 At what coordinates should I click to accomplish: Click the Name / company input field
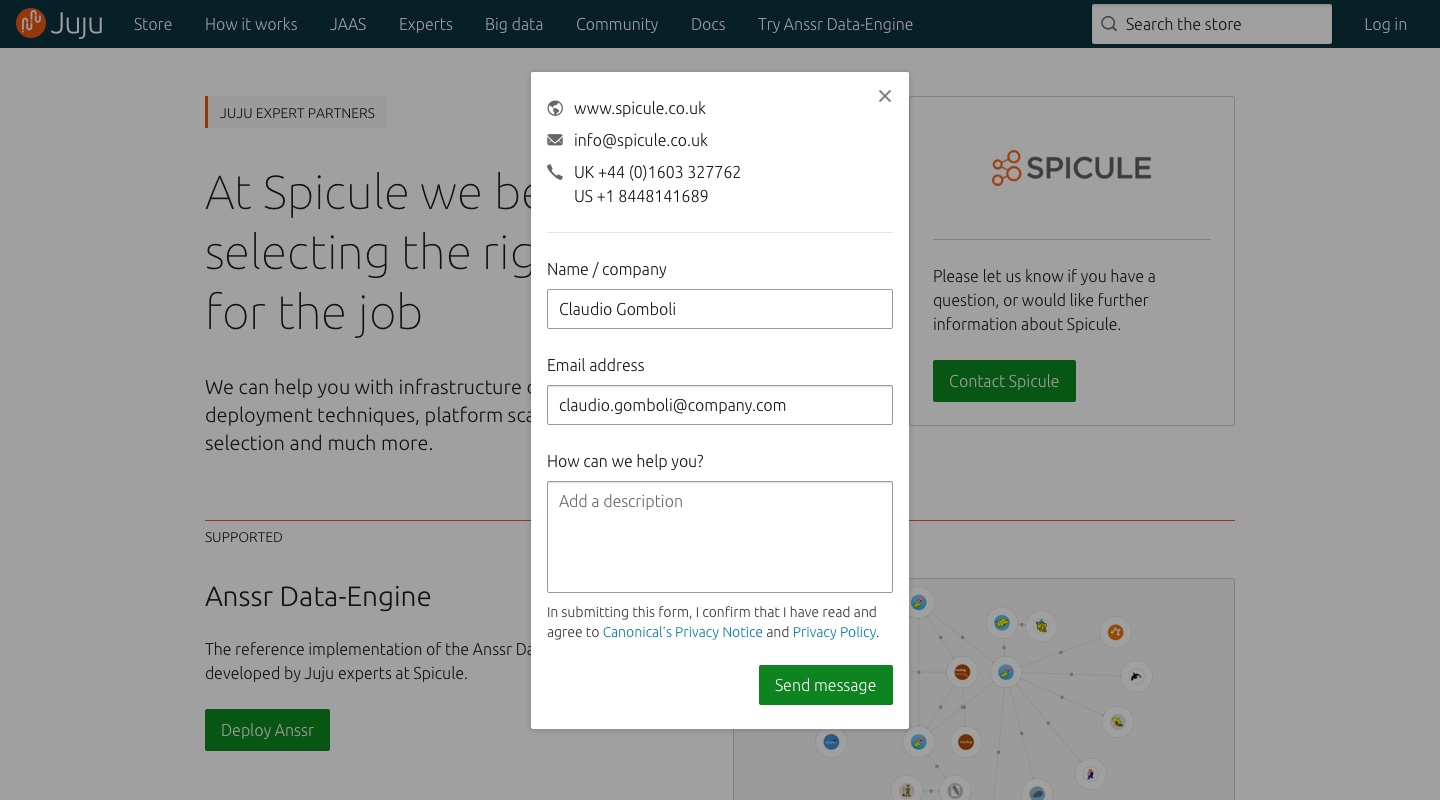point(720,309)
